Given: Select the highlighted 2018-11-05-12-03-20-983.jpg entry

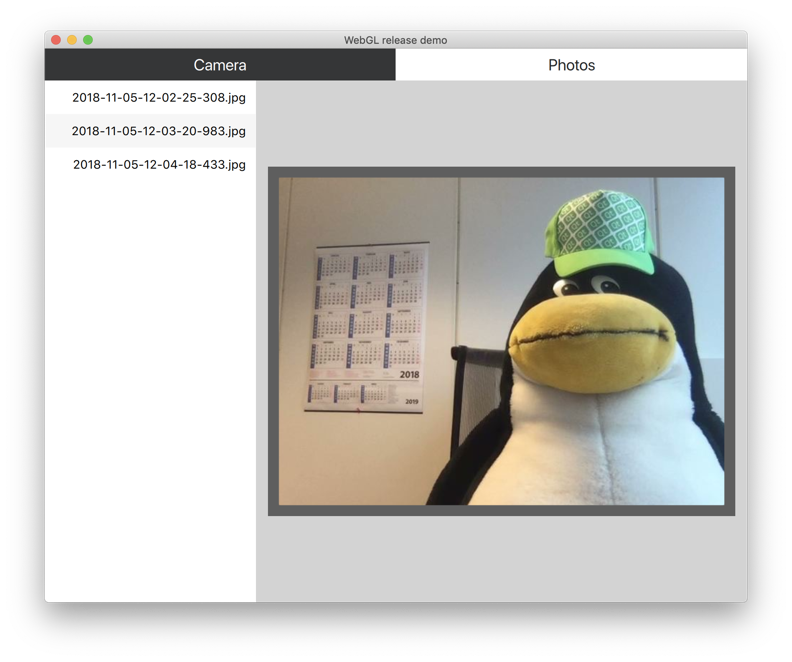Looking at the screenshot, I should pos(158,131).
